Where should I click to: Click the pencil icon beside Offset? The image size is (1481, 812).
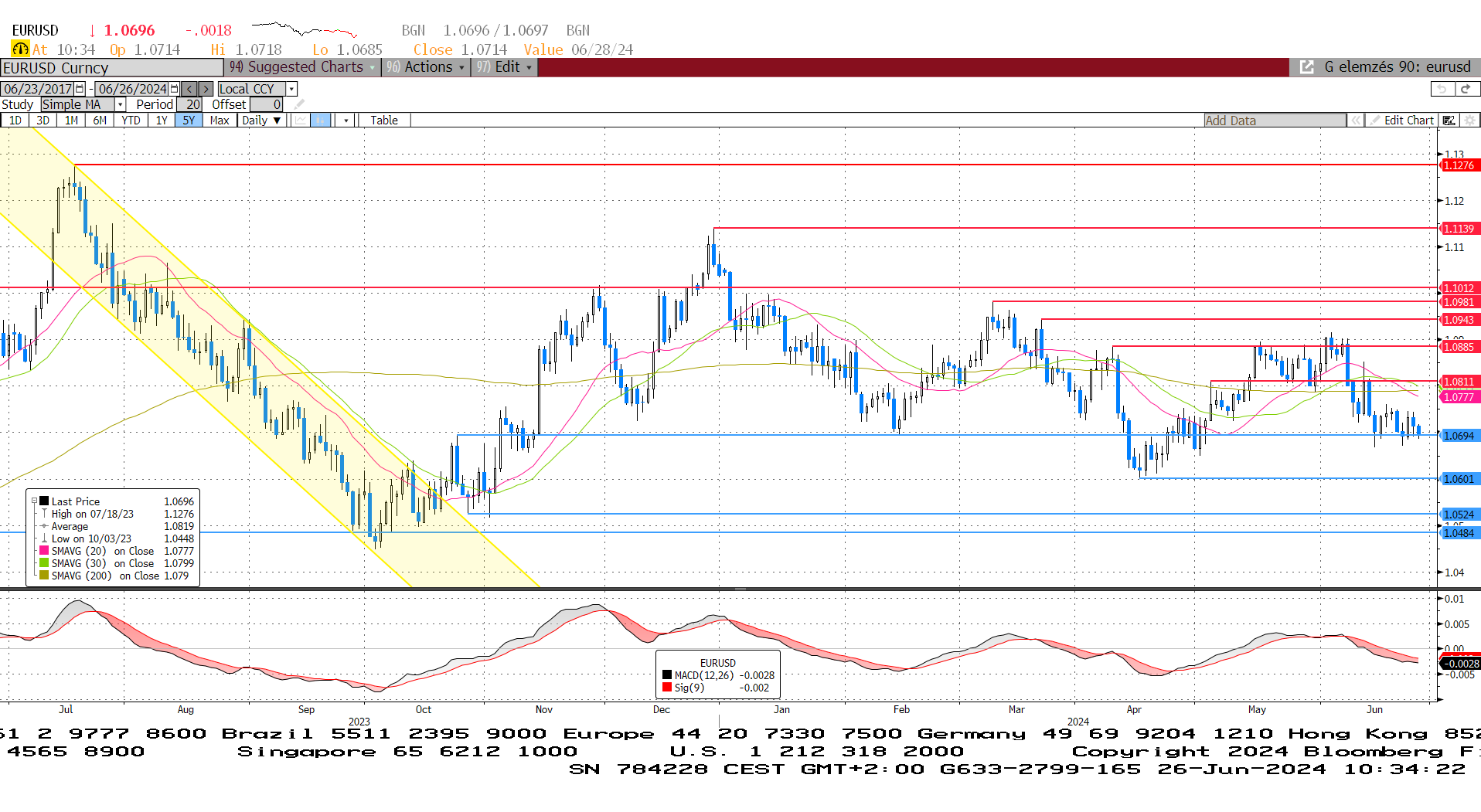299,104
